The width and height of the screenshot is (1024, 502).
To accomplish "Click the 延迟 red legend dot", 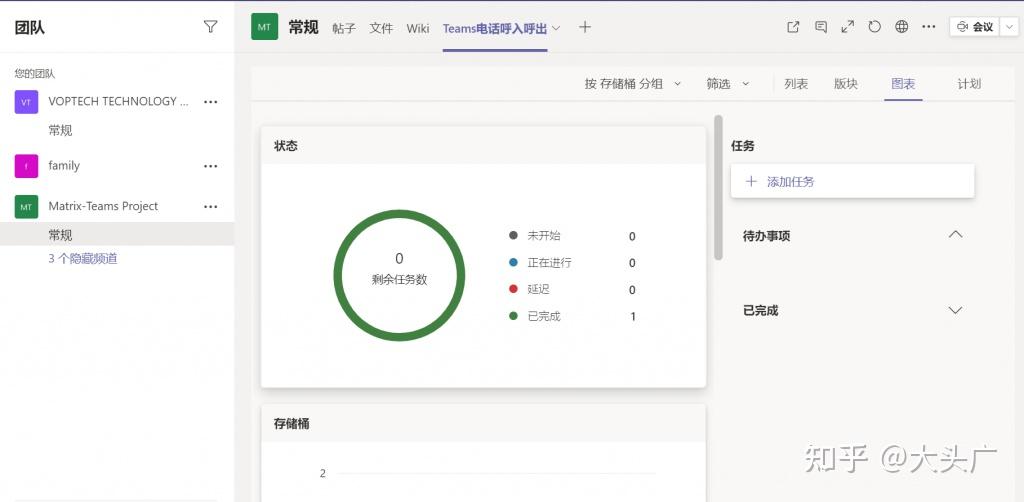I will click(513, 289).
